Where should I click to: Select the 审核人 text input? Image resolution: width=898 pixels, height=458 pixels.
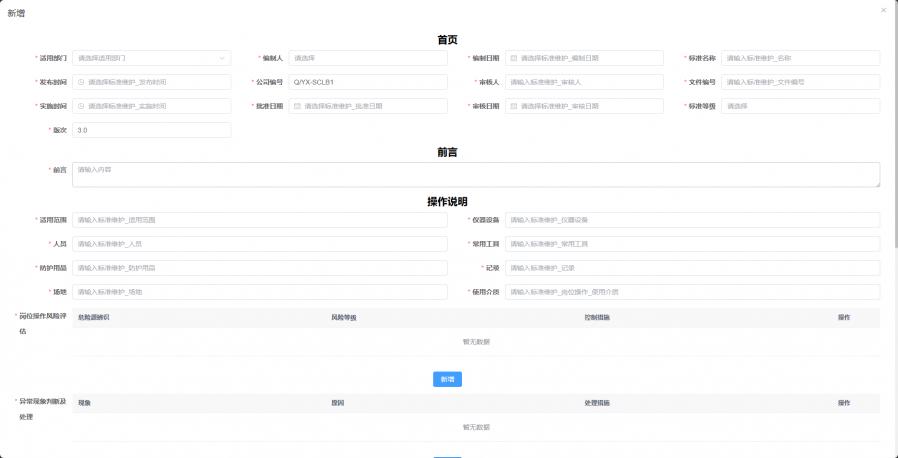pyautogui.click(x=584, y=82)
